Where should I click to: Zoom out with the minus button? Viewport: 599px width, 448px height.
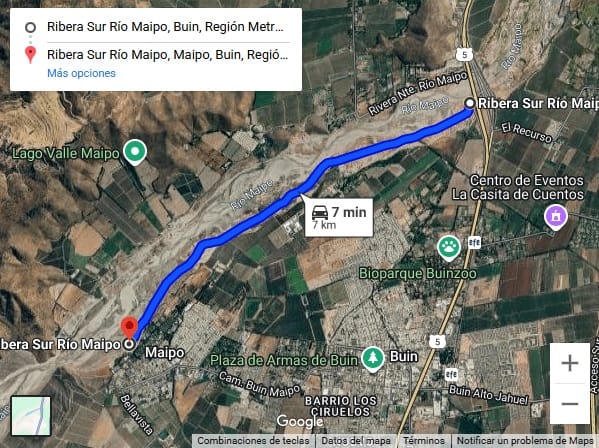tap(570, 404)
